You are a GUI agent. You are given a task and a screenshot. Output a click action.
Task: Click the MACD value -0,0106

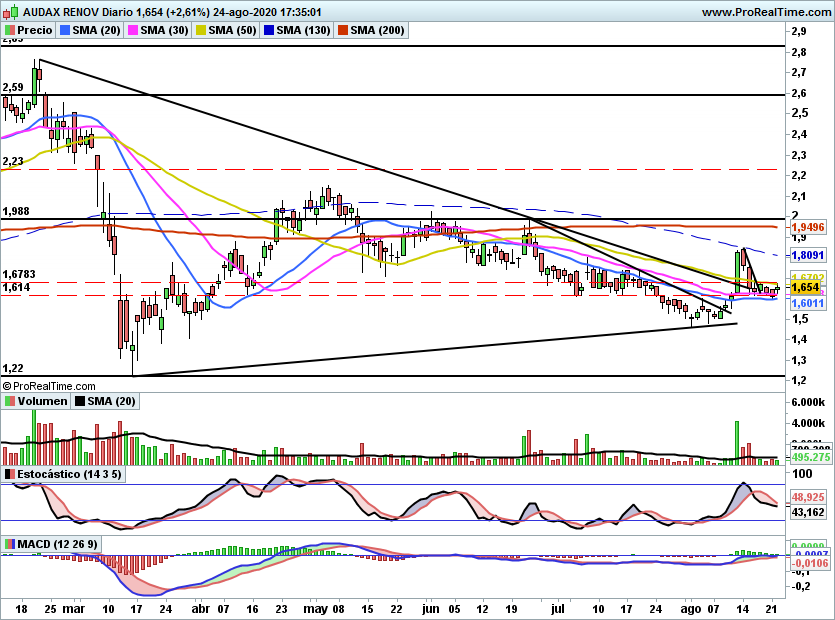(x=809, y=563)
